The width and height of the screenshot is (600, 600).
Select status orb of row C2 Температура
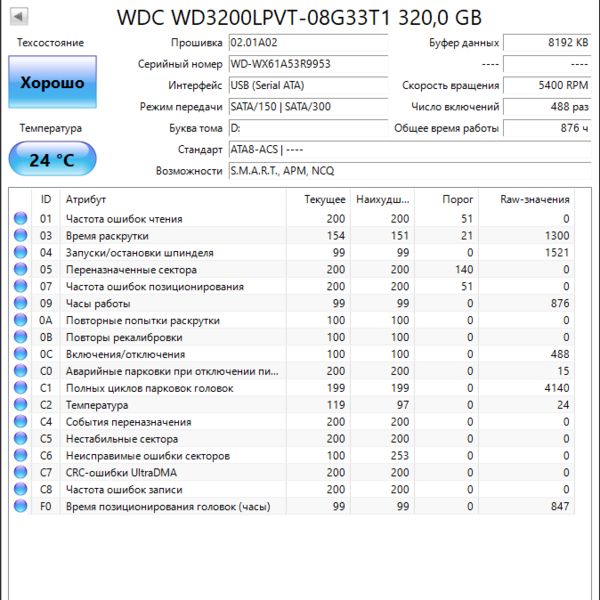point(21,404)
